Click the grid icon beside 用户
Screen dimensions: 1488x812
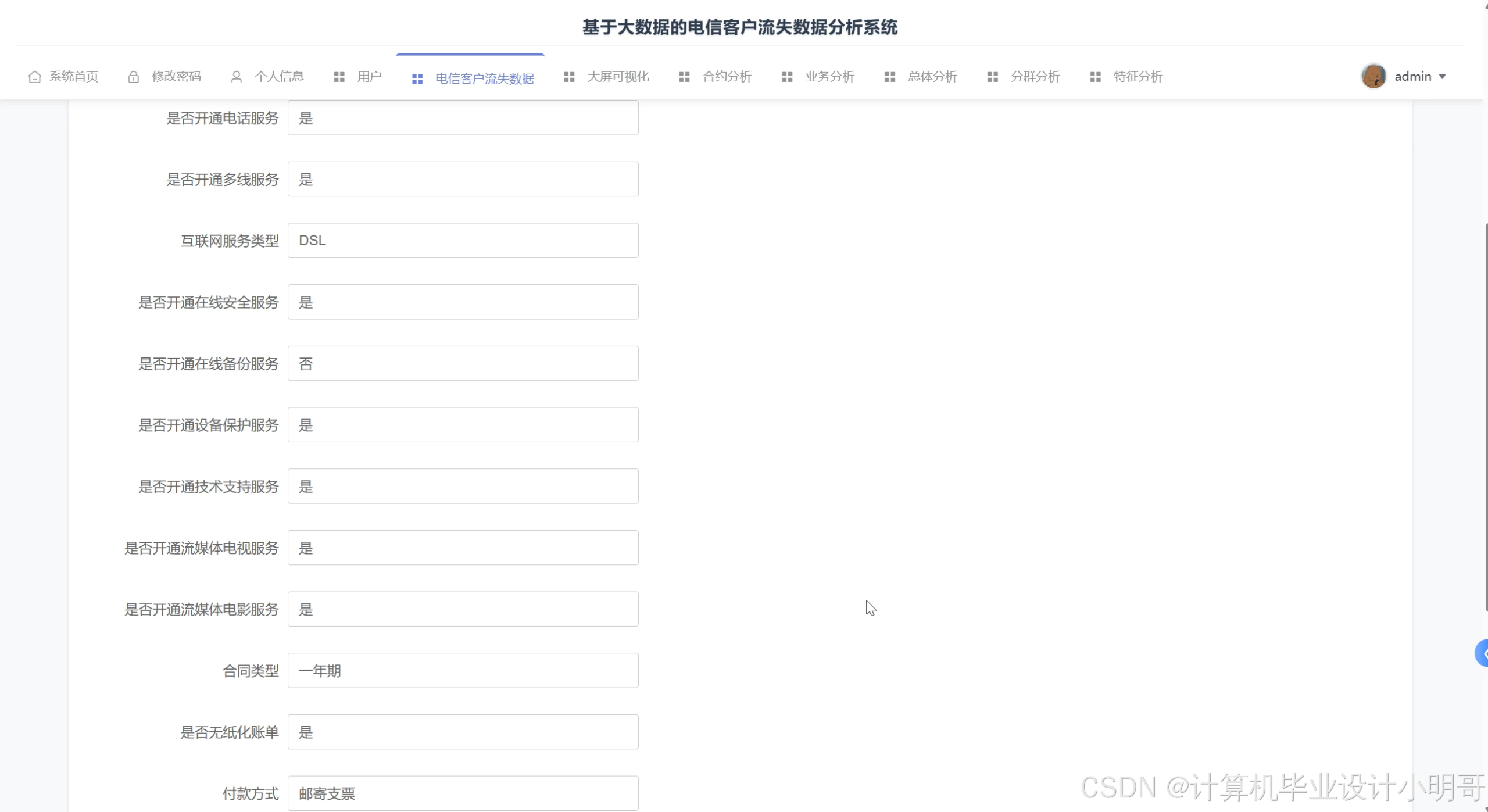[339, 77]
